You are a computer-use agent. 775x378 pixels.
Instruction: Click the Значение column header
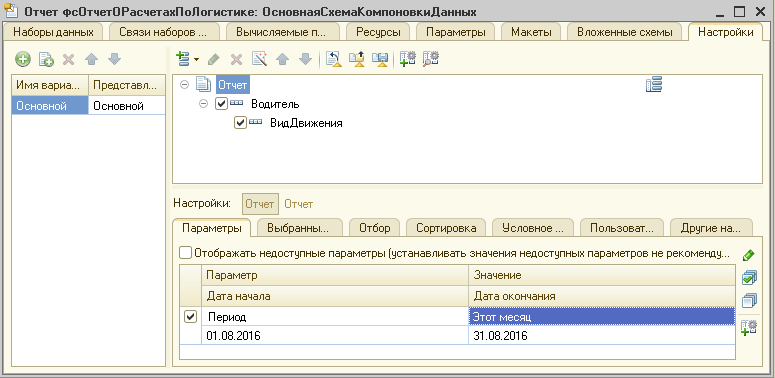point(602,275)
